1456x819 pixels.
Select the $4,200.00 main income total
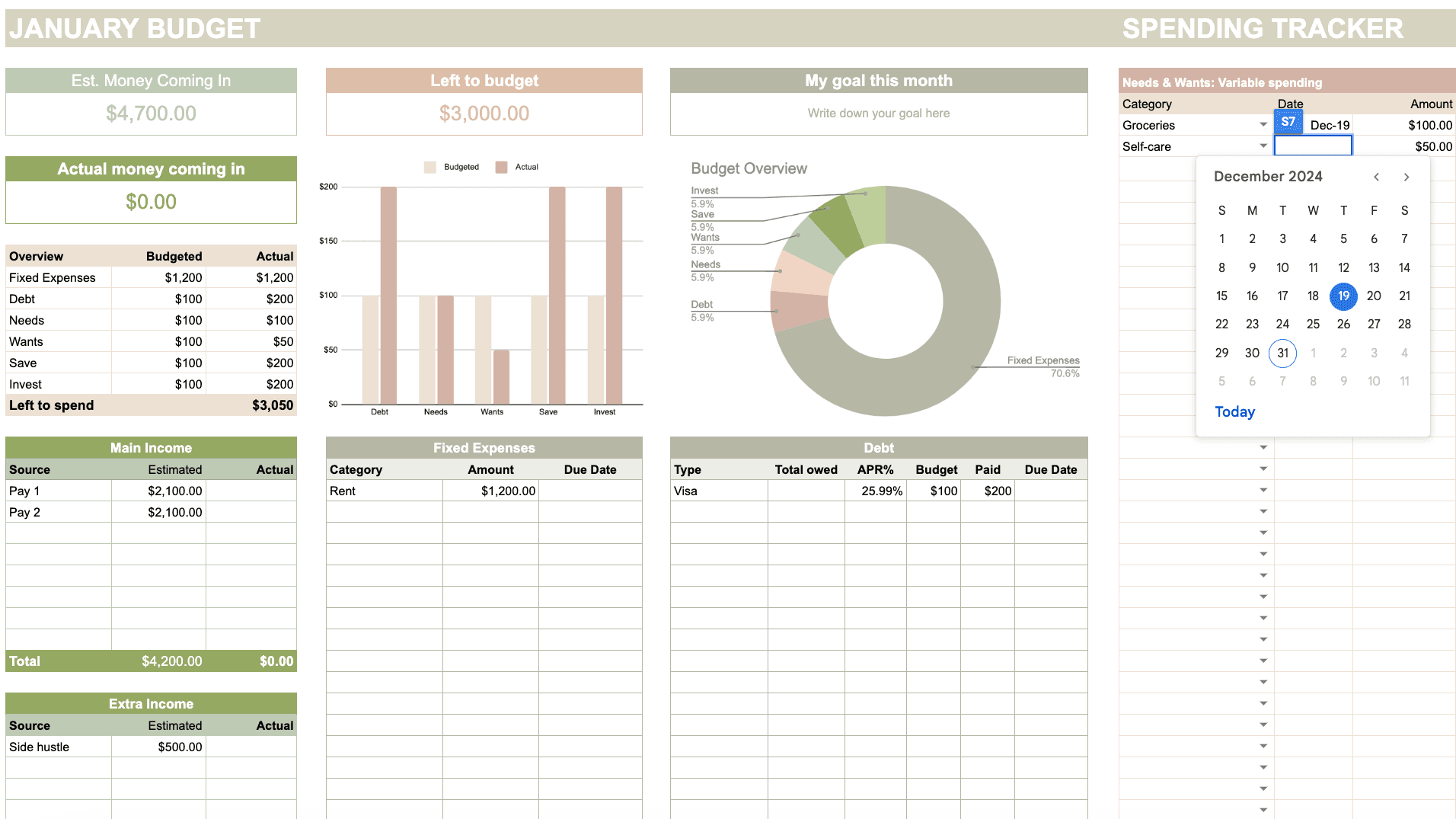pyautogui.click(x=158, y=661)
